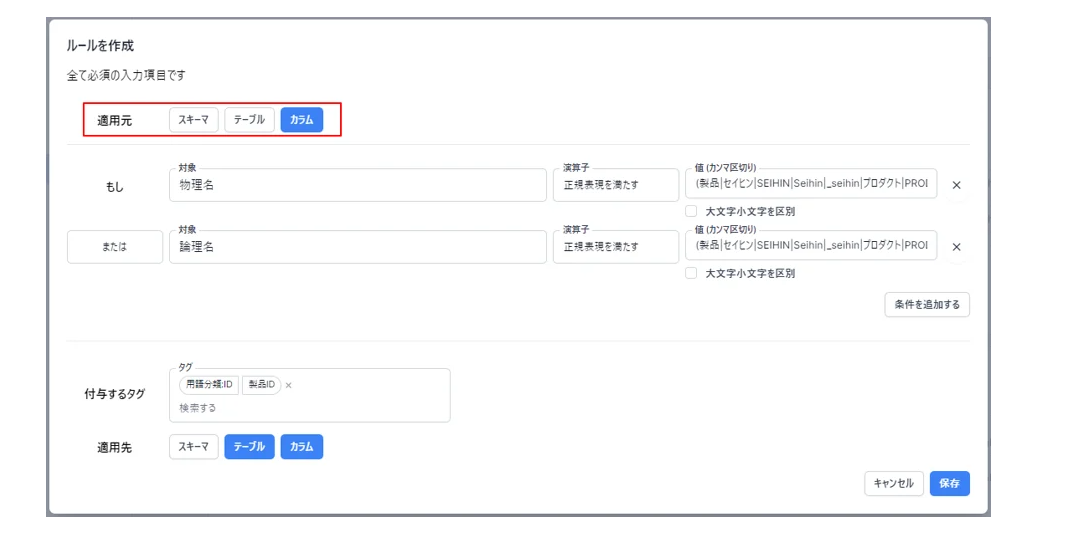Viewport: 1070px width, 537px height.
Task: Clear tags using the small x icon
Action: (289, 386)
